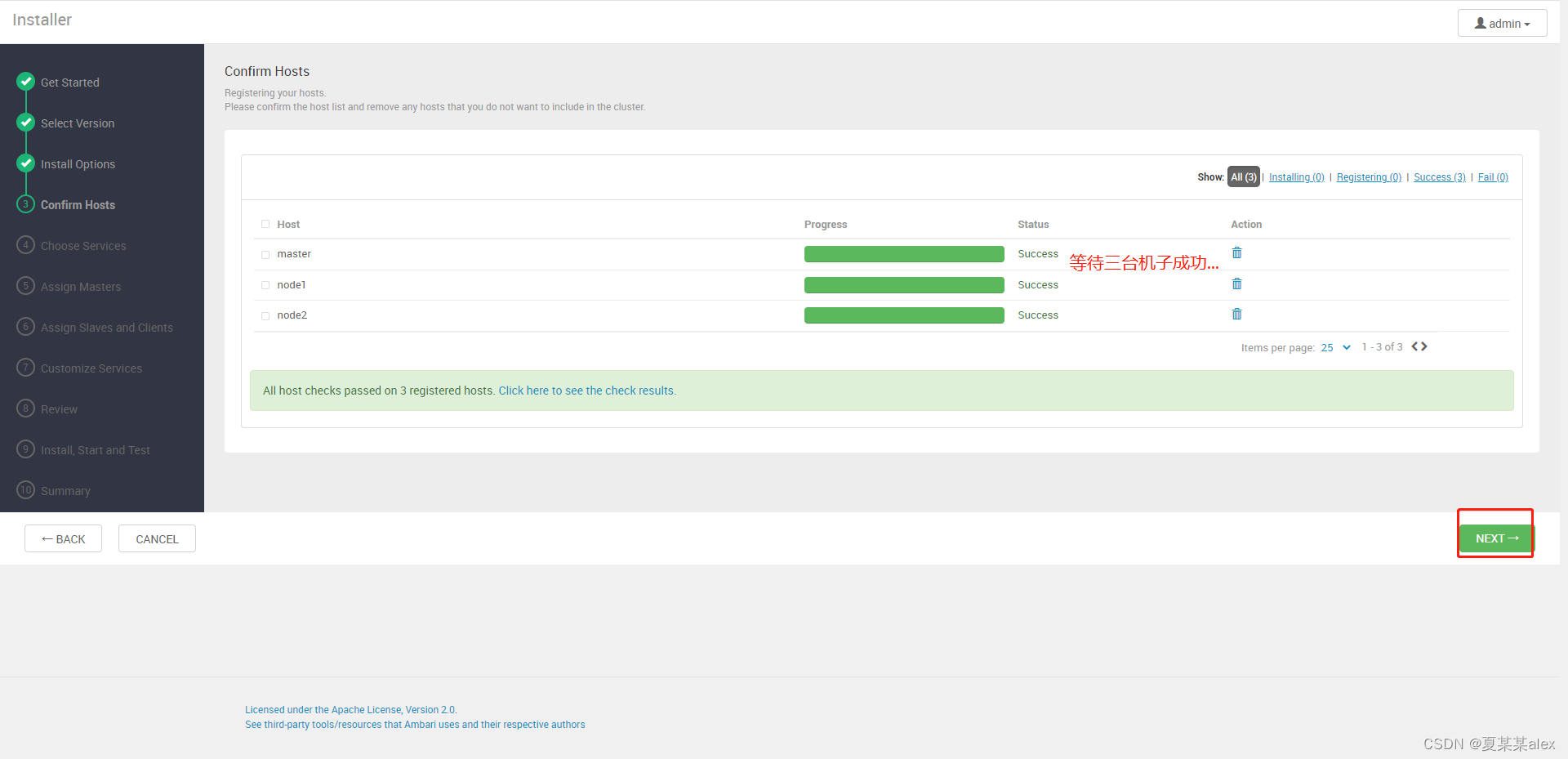
Task: Select the Review wizard step
Action: 59,409
